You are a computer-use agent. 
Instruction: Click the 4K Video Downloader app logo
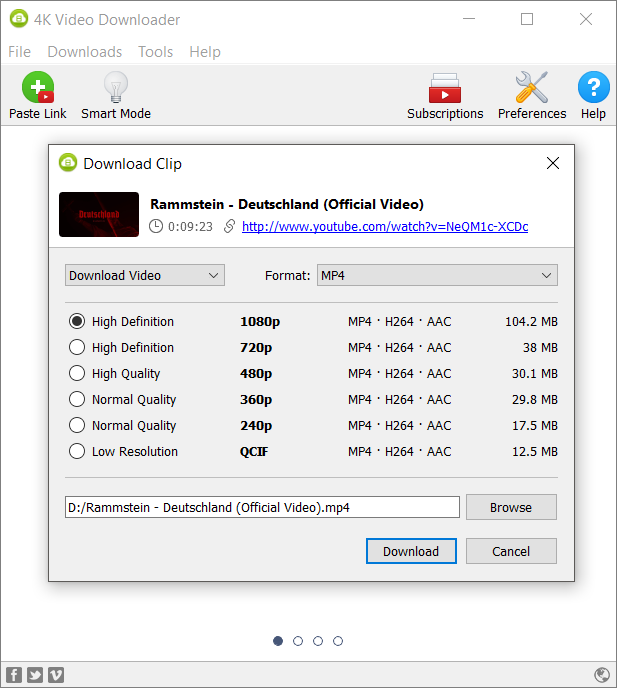[19, 19]
